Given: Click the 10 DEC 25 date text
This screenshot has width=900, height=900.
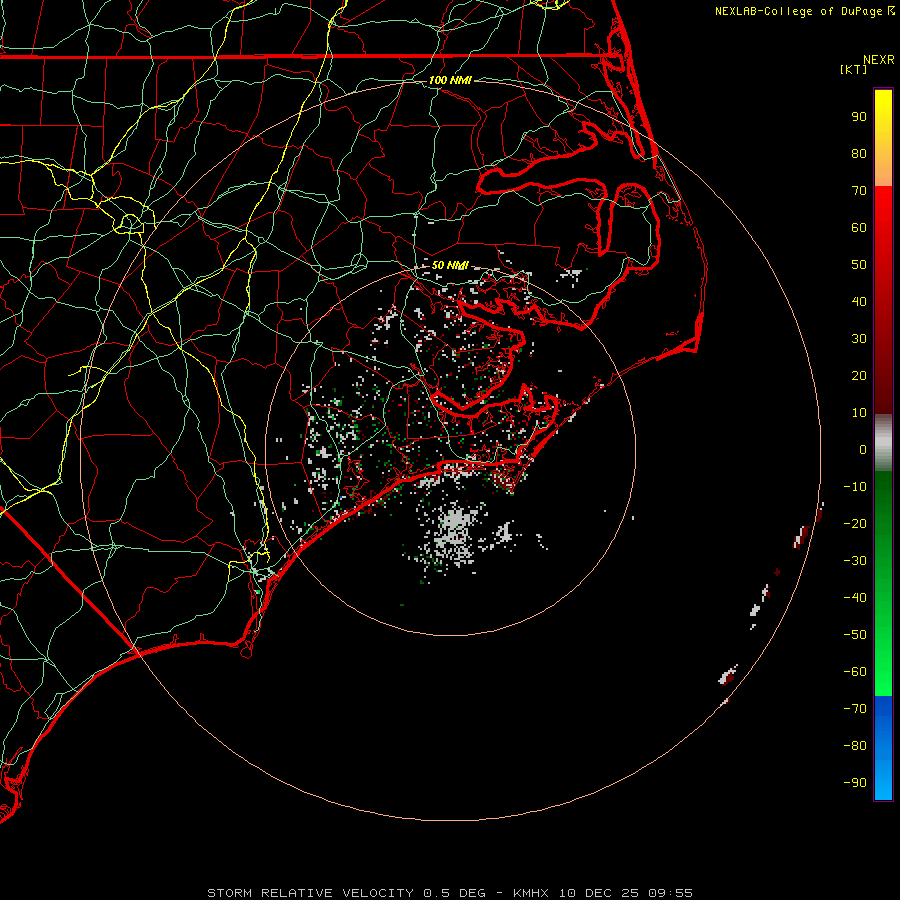Looking at the screenshot, I should (x=599, y=893).
